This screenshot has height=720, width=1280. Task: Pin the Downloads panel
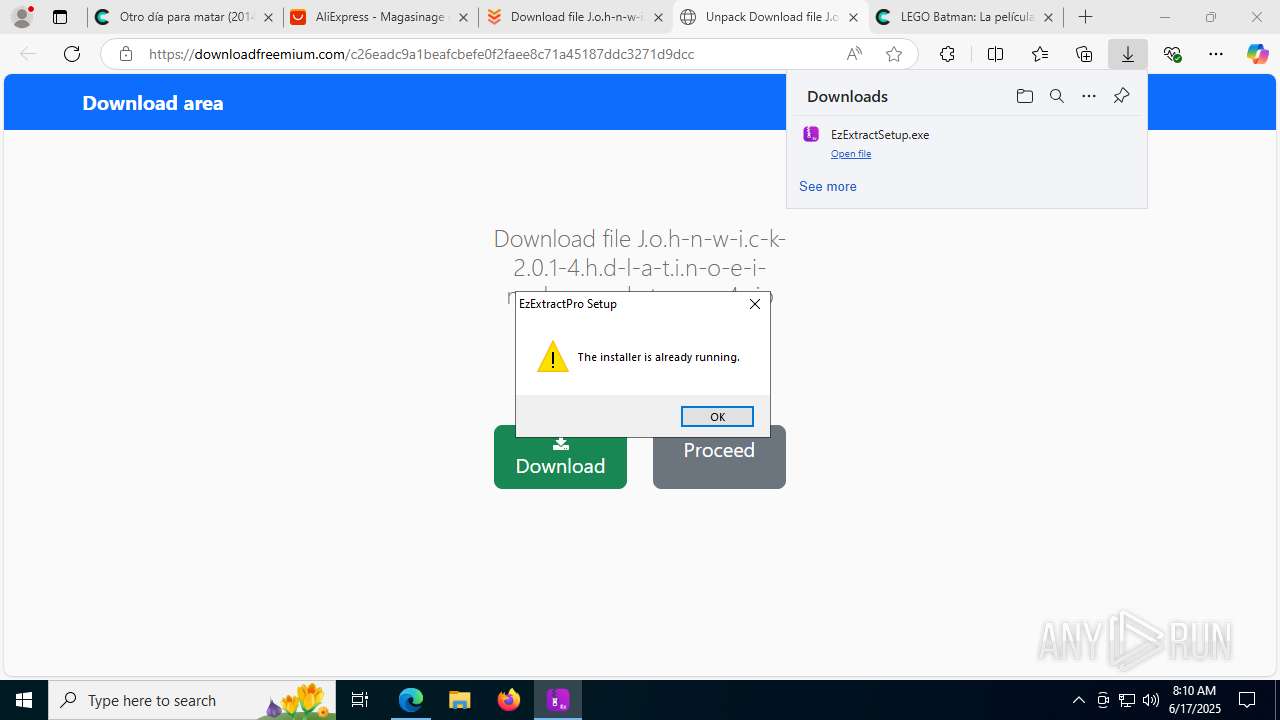click(1121, 96)
